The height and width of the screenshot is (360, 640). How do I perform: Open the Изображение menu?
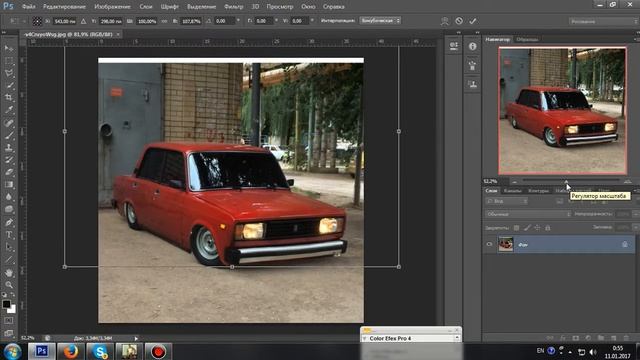point(112,7)
